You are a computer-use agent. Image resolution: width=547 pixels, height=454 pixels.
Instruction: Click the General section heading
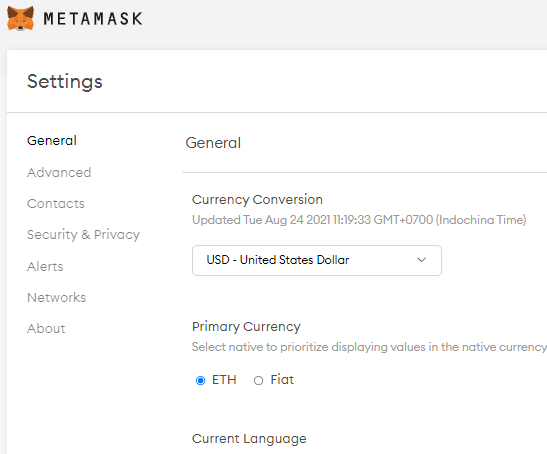pos(213,143)
